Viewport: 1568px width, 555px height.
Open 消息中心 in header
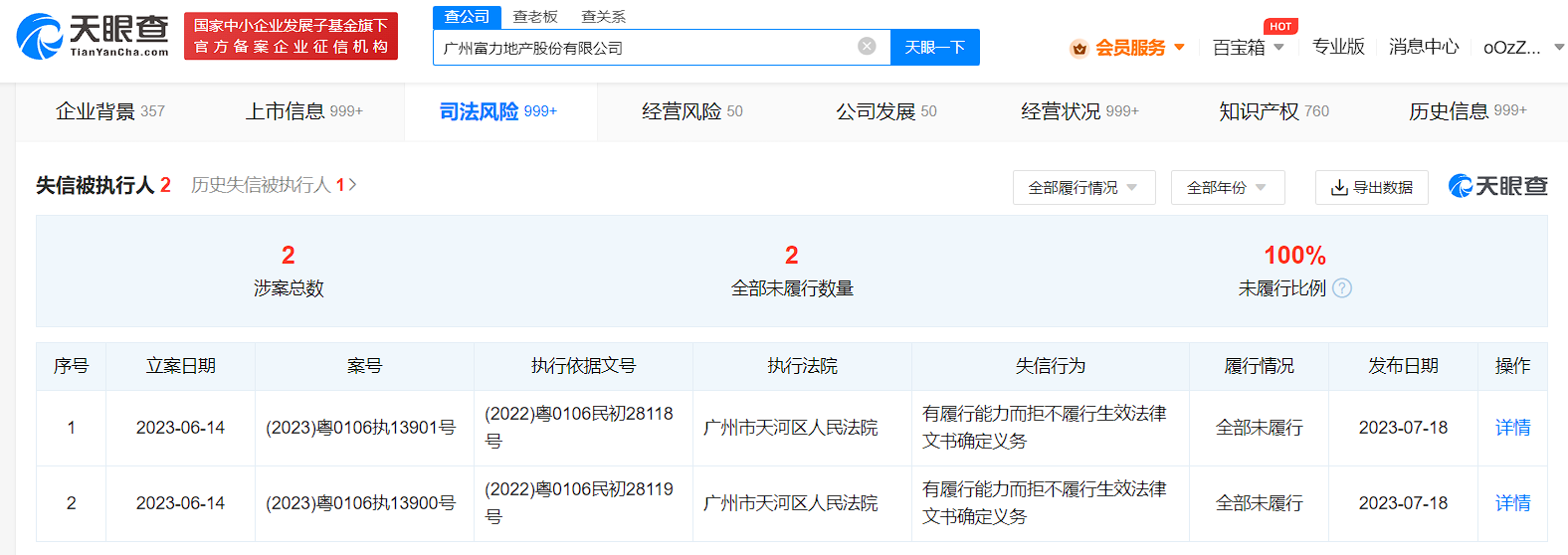[1424, 47]
